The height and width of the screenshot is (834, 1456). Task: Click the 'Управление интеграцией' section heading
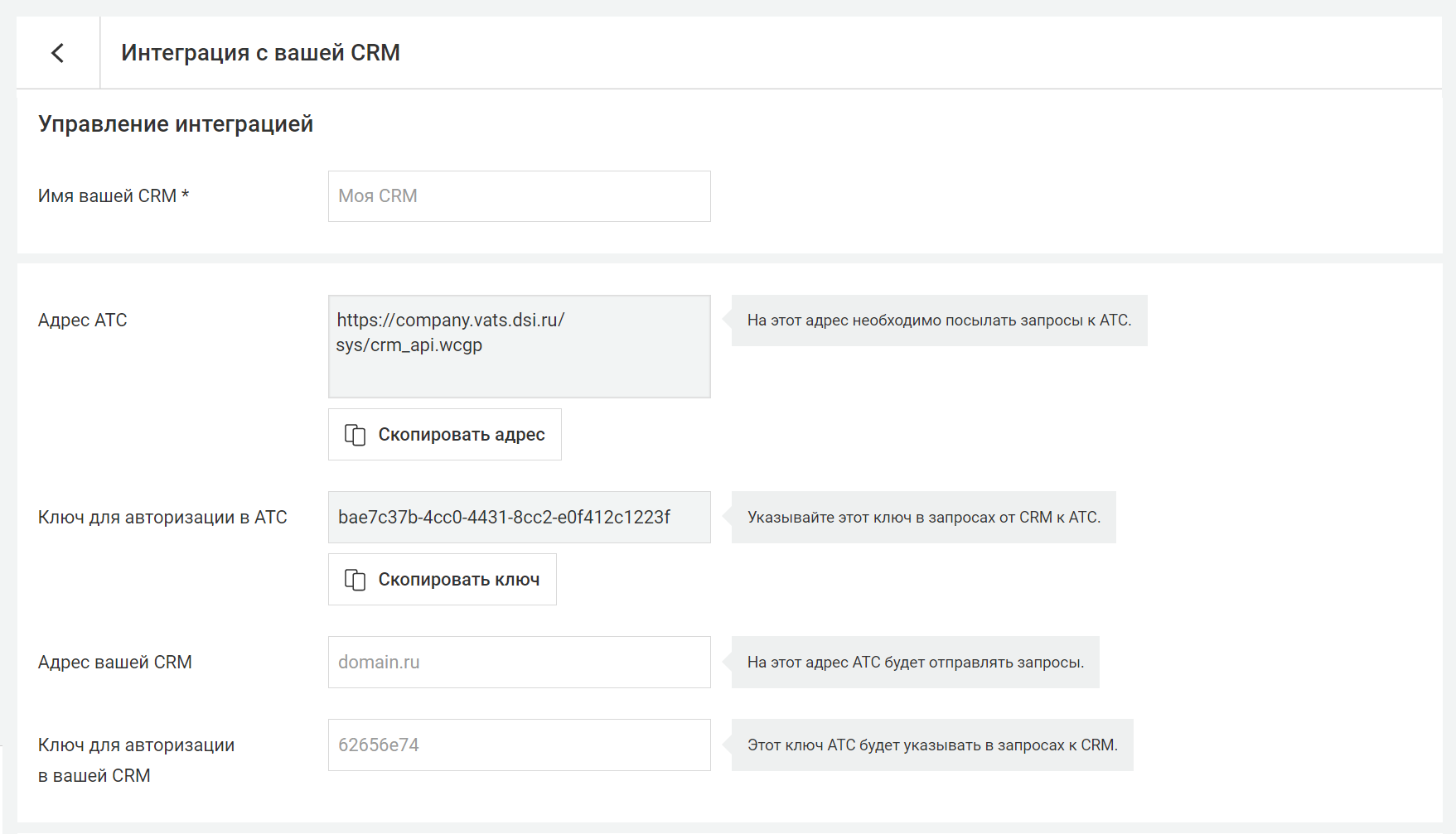tap(176, 124)
